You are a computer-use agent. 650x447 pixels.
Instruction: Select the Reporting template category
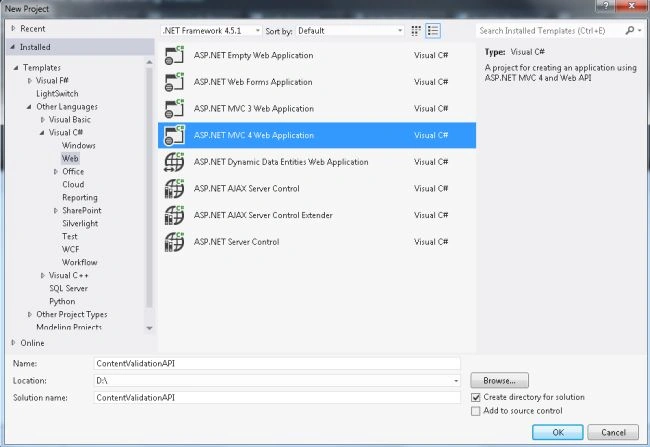[x=80, y=197]
